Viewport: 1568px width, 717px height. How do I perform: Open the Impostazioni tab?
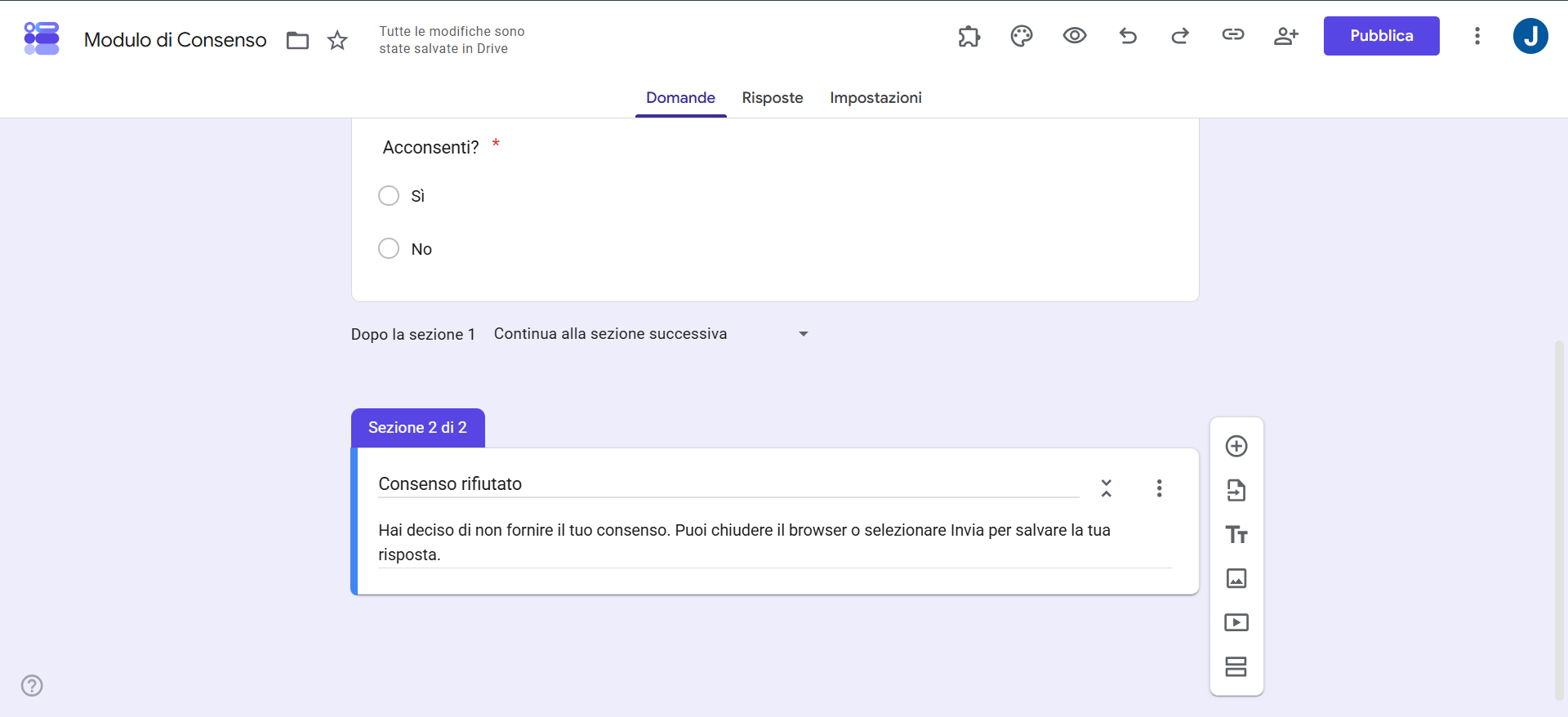coord(875,98)
